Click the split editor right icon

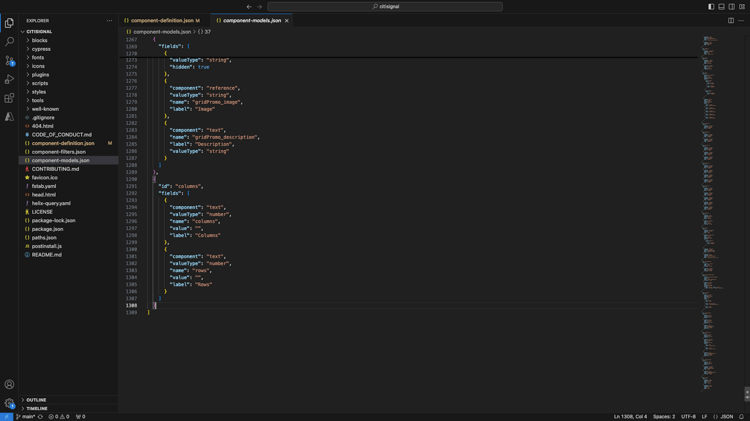(731, 21)
